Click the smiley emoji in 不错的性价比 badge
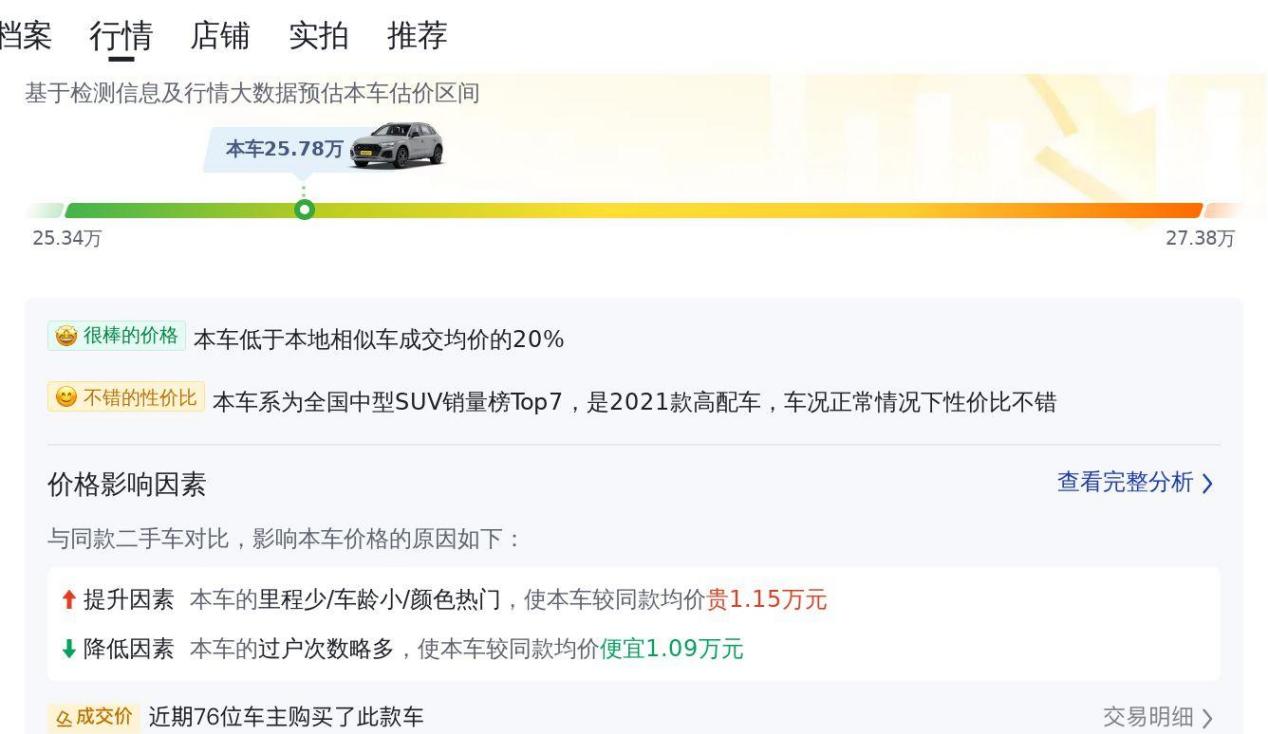Screen dimensions: 1268x734 click(x=65, y=398)
